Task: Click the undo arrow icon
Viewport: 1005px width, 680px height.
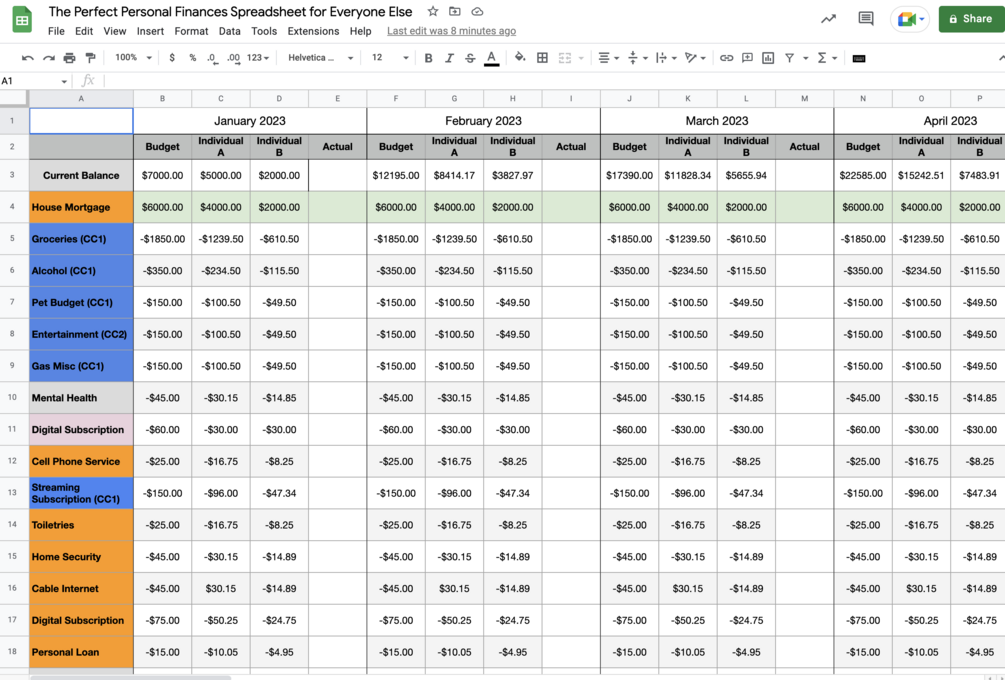Action: 28,58
